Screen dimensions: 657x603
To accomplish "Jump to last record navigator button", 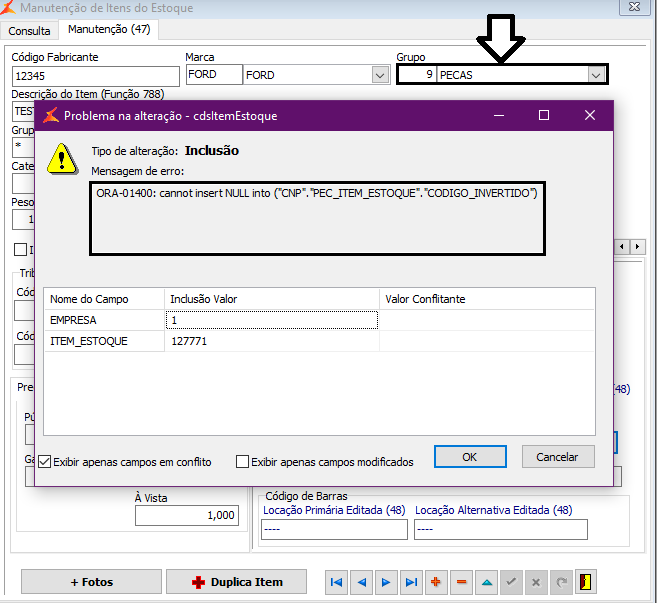I will (x=411, y=582).
